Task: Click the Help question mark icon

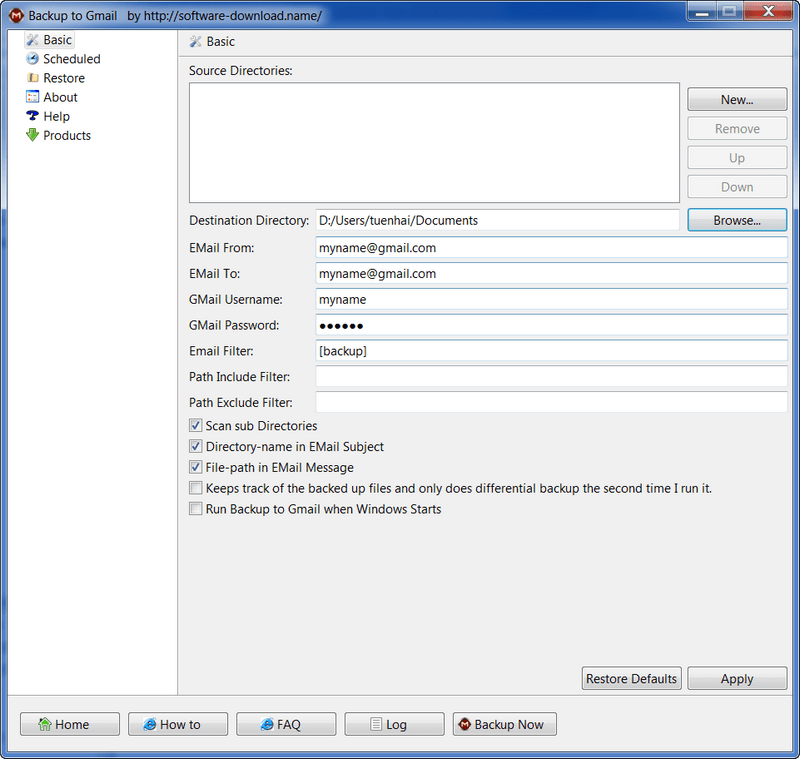Action: [x=33, y=116]
